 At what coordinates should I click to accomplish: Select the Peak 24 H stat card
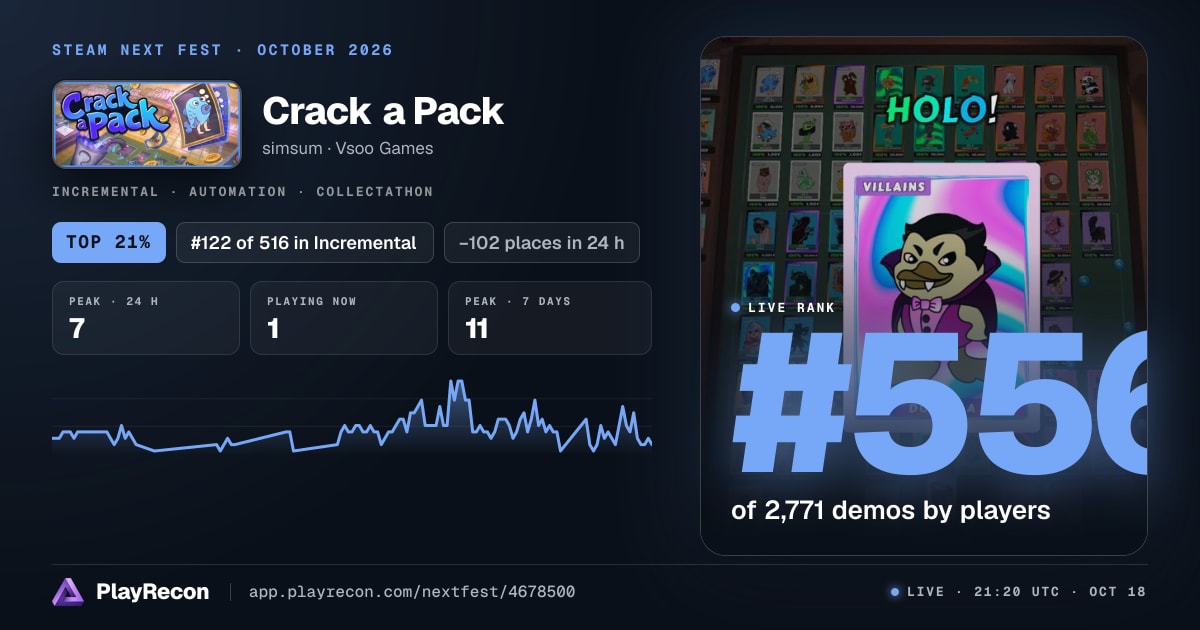146,318
